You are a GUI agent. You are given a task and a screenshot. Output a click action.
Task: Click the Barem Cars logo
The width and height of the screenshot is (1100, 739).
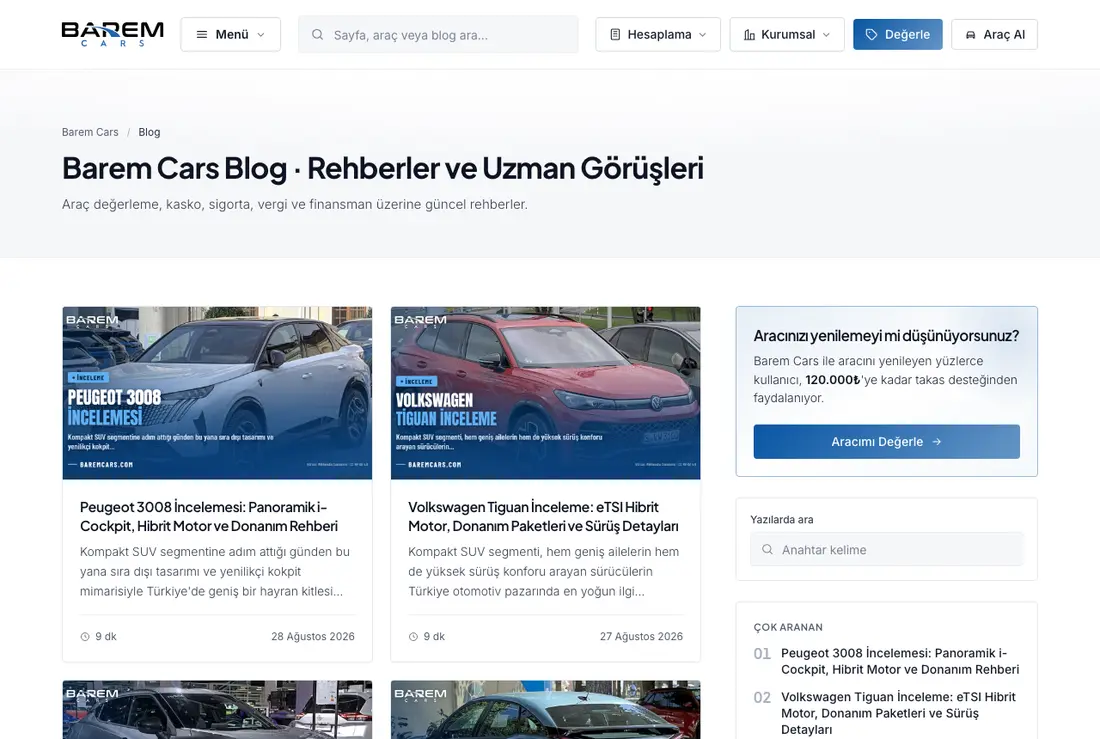click(x=112, y=34)
